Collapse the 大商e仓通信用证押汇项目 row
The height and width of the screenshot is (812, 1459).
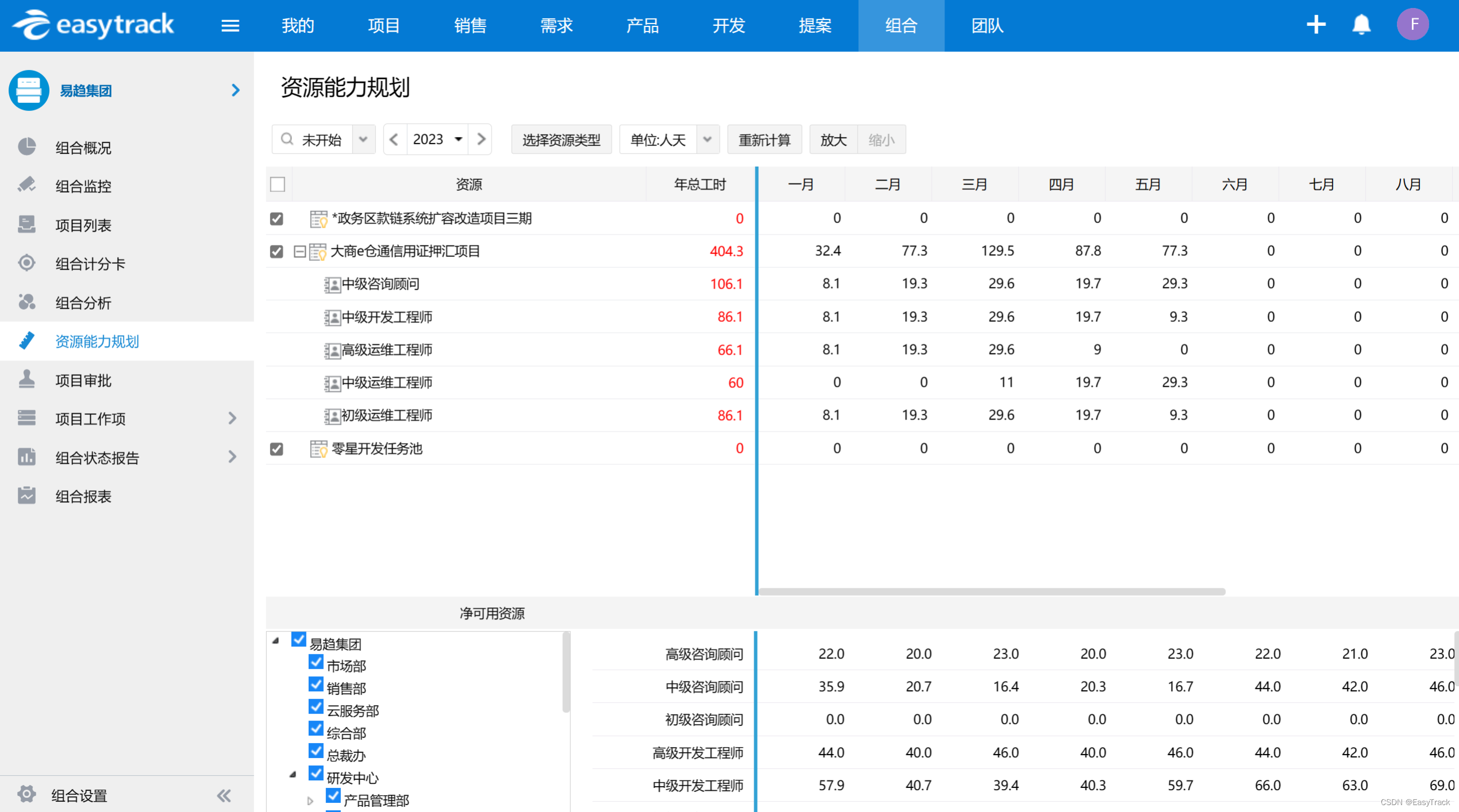[x=299, y=251]
